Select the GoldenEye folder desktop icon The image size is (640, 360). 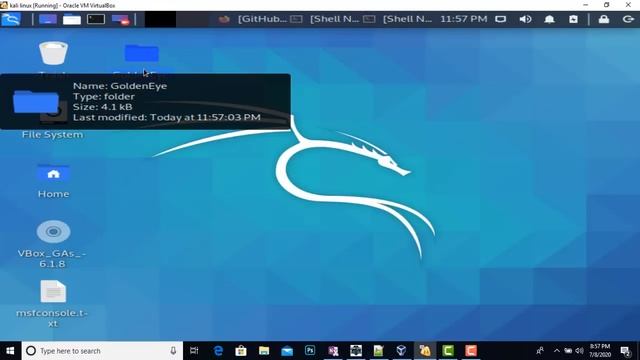coord(142,53)
